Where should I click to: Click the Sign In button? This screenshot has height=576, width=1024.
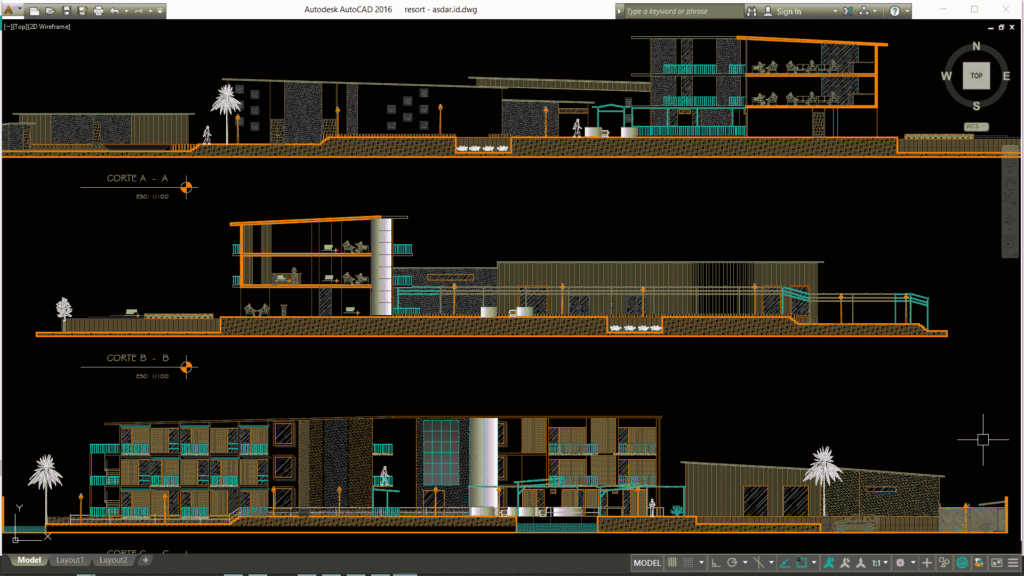788,11
